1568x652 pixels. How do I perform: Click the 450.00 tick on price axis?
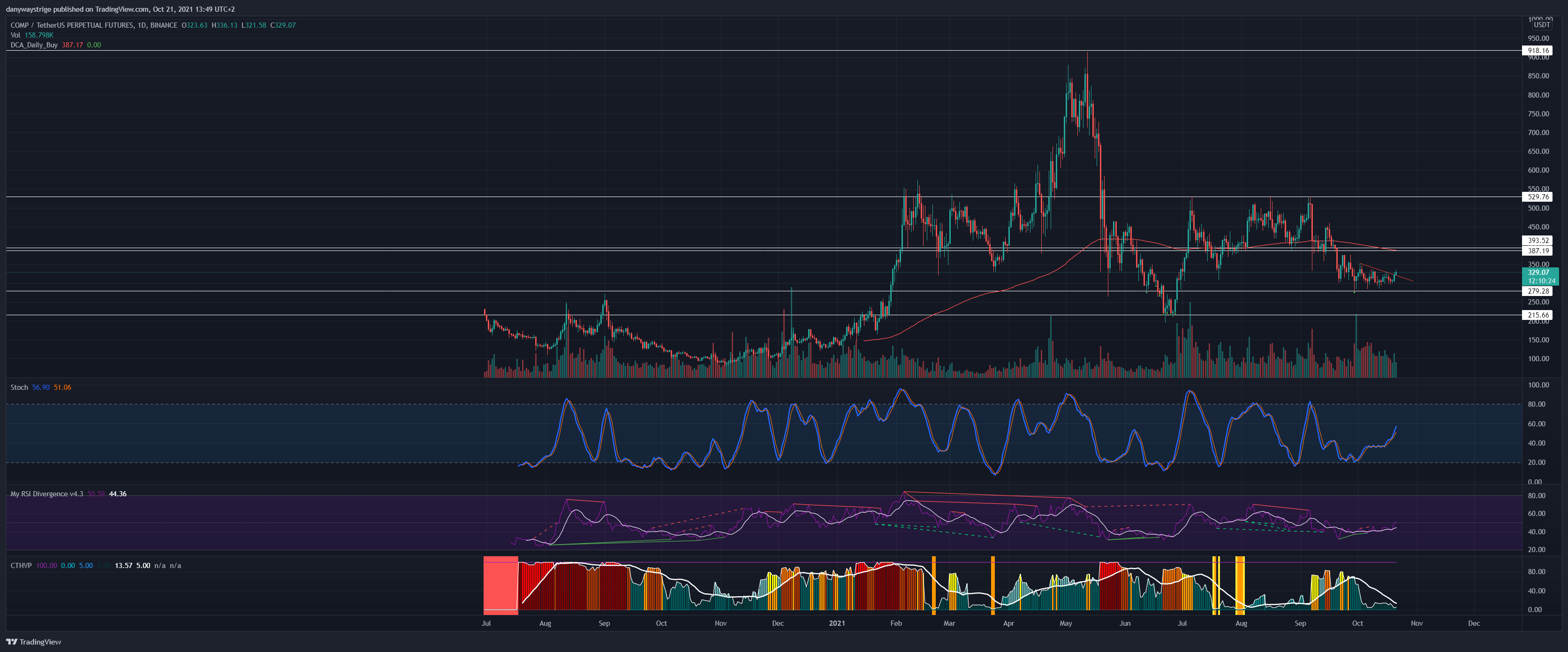pos(1538,227)
